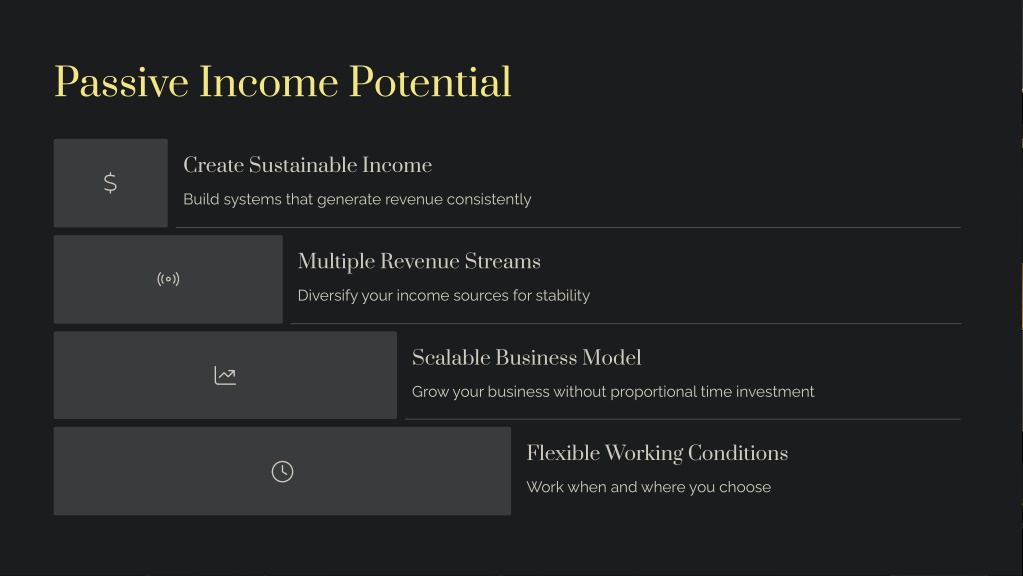The height and width of the screenshot is (576, 1023).
Task: Click the divider line under Create Sustainable Income
Action: click(x=568, y=227)
